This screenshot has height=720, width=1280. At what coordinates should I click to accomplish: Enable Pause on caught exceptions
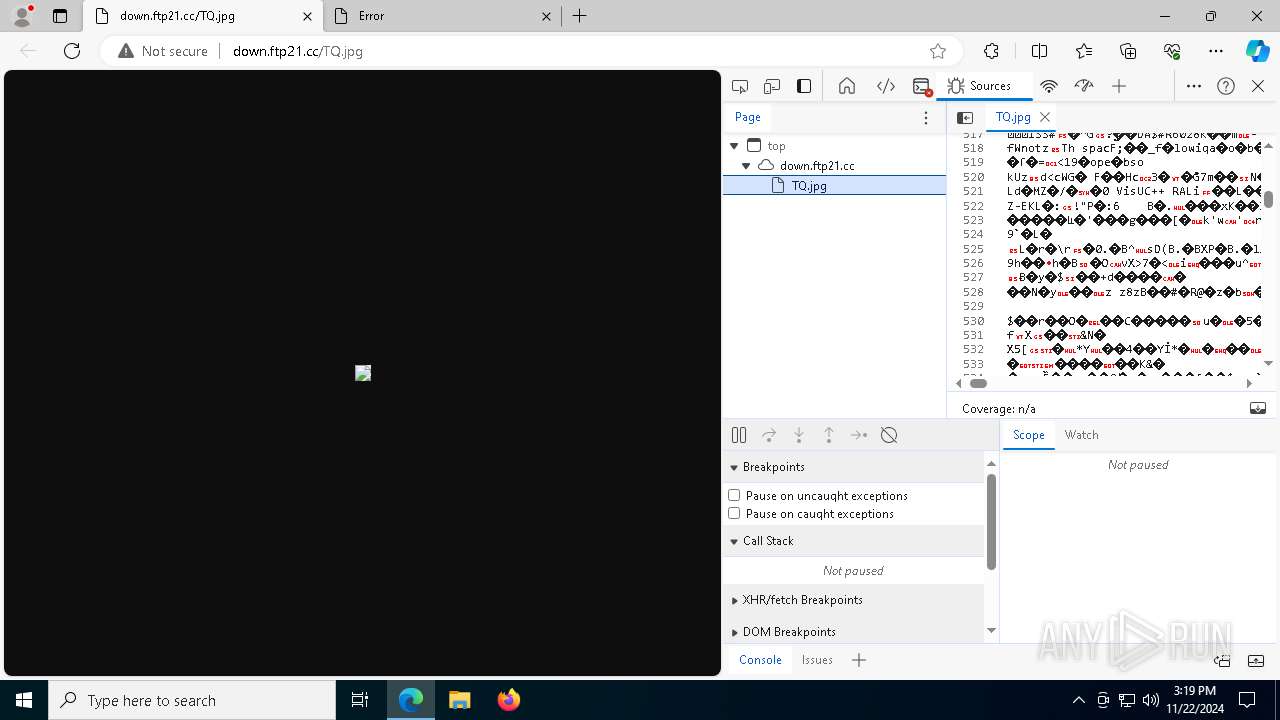pos(734,513)
